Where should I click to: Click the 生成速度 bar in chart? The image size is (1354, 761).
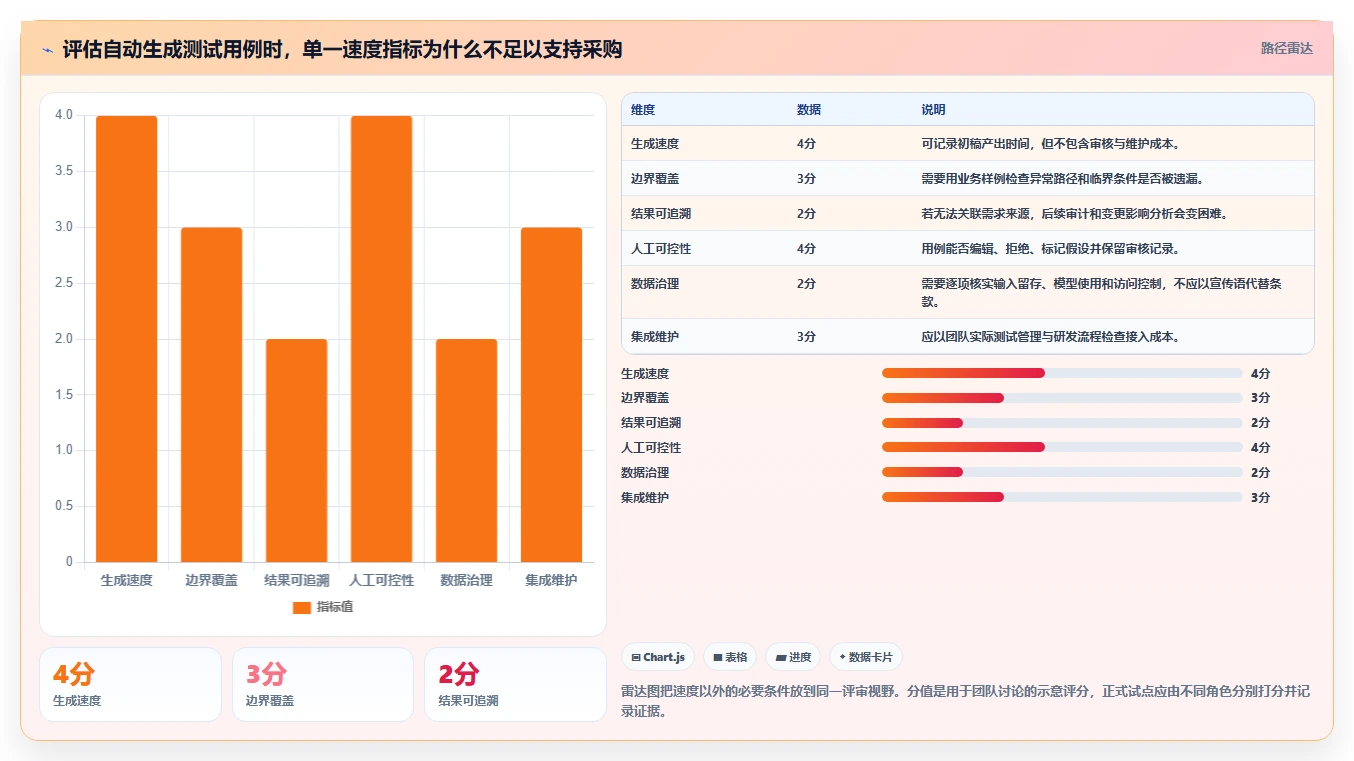127,339
